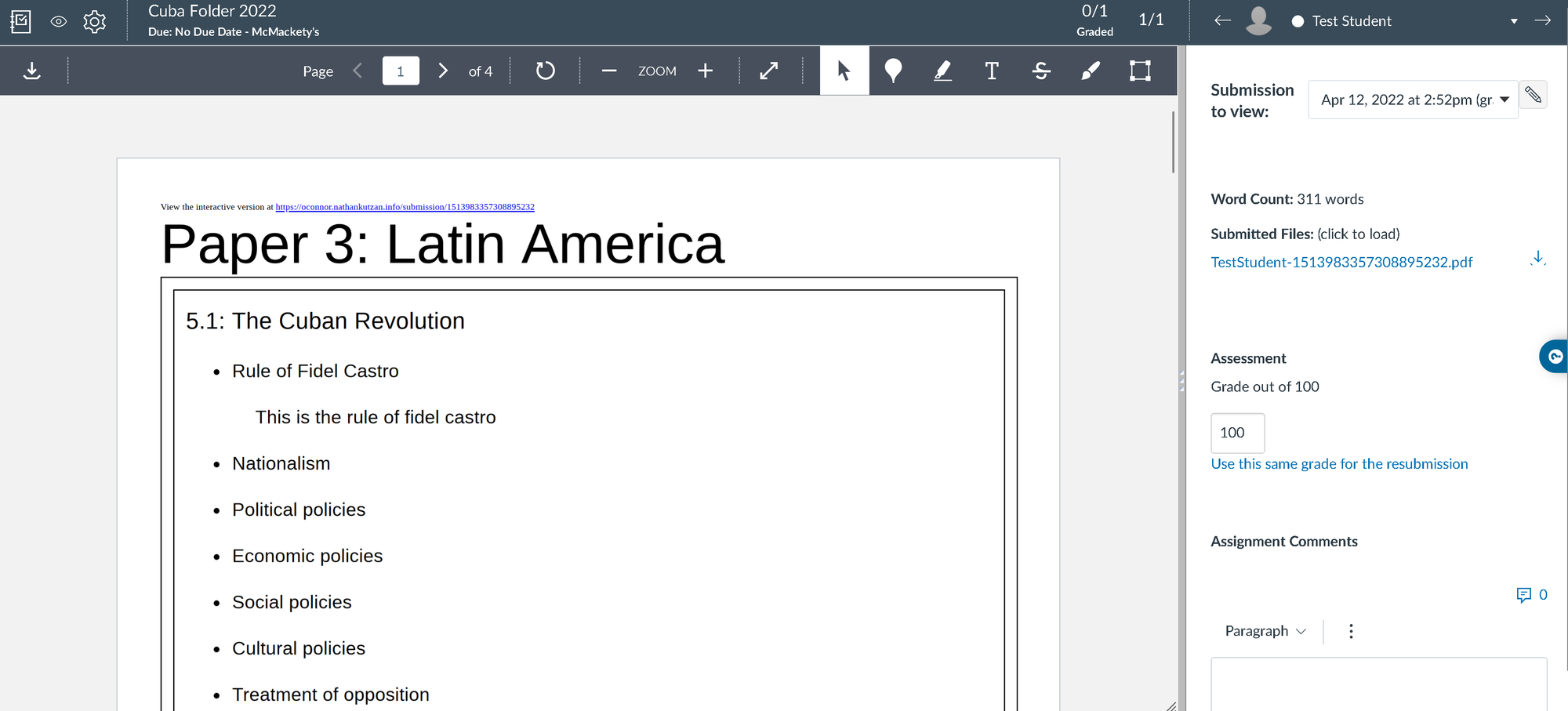Screen dimensions: 1568x711
Task: Select the area annotation tool
Action: [1140, 71]
